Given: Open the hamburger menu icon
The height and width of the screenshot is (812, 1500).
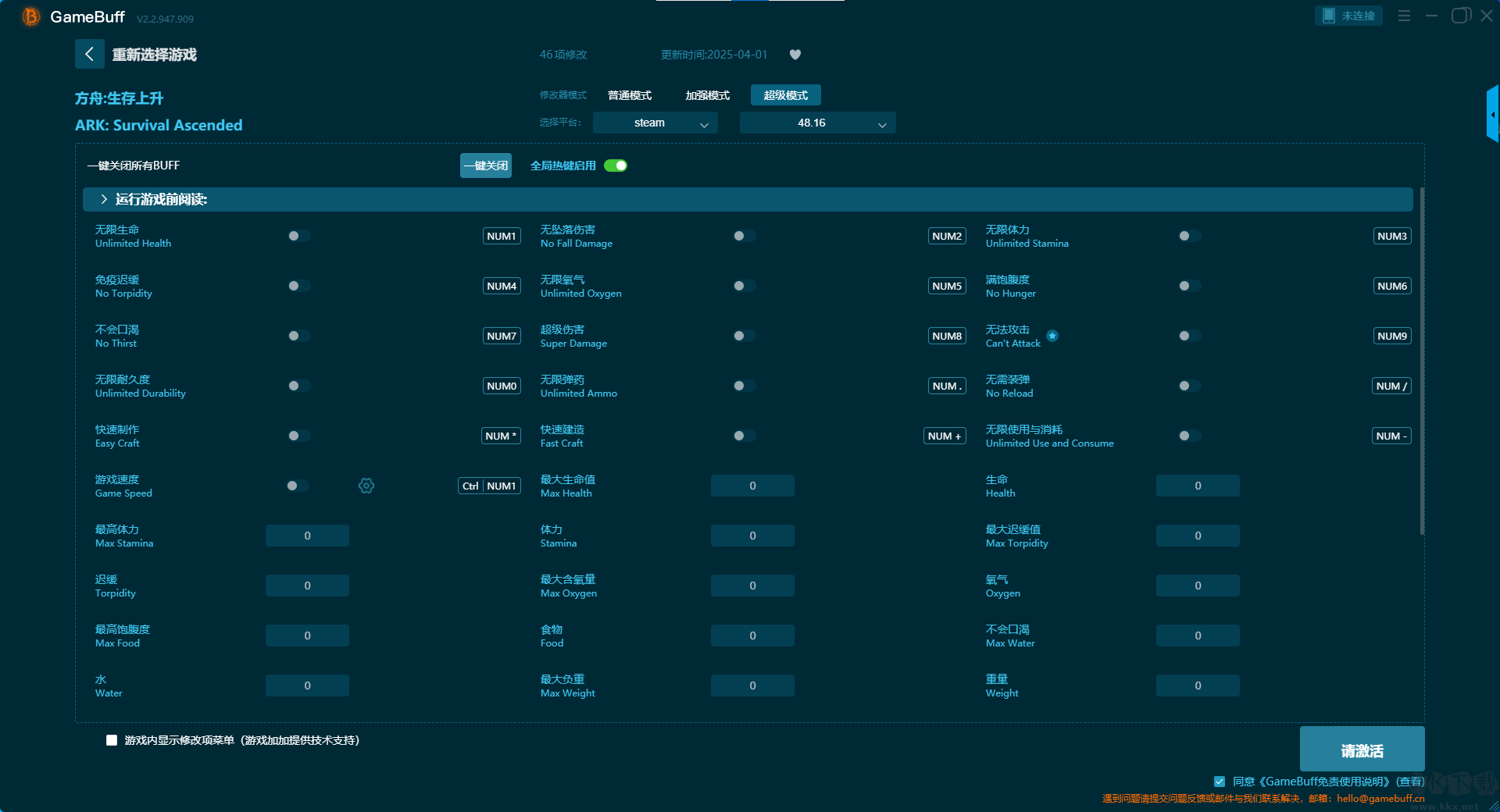Looking at the screenshot, I should click(1404, 16).
